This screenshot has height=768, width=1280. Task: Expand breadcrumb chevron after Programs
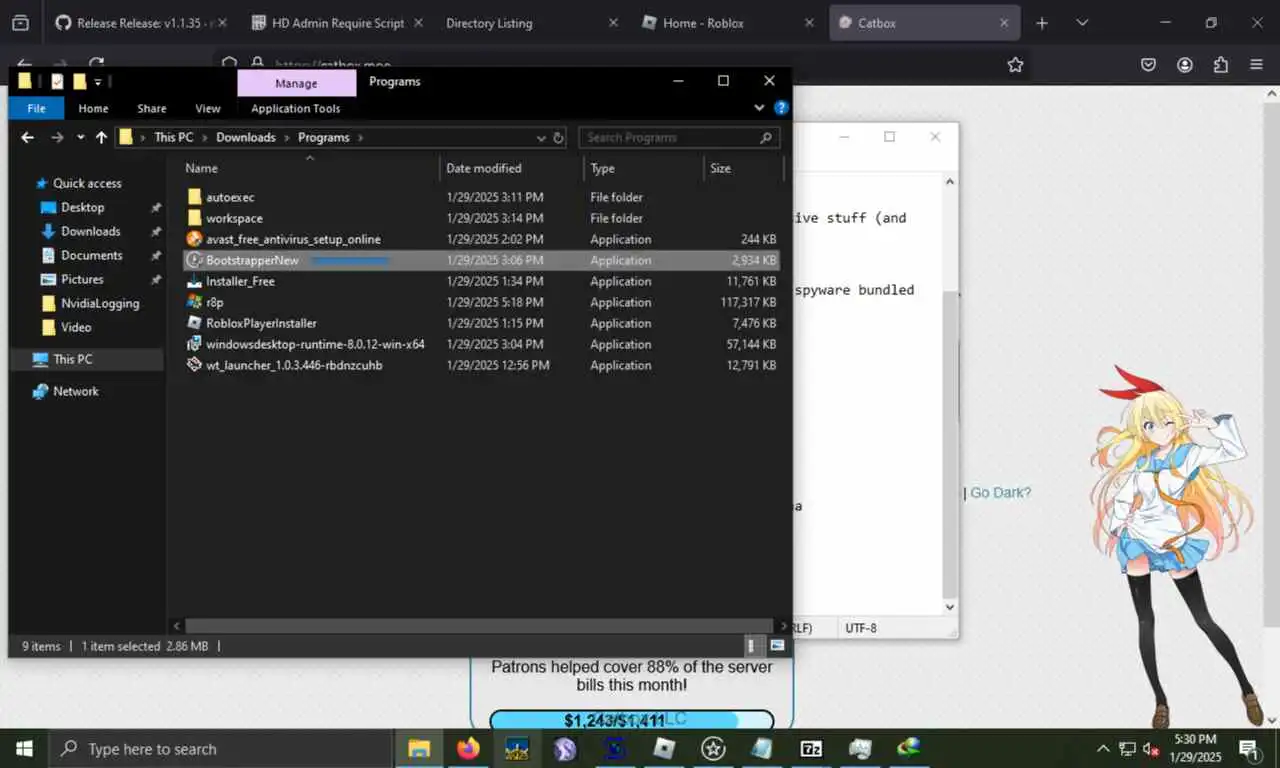click(360, 138)
